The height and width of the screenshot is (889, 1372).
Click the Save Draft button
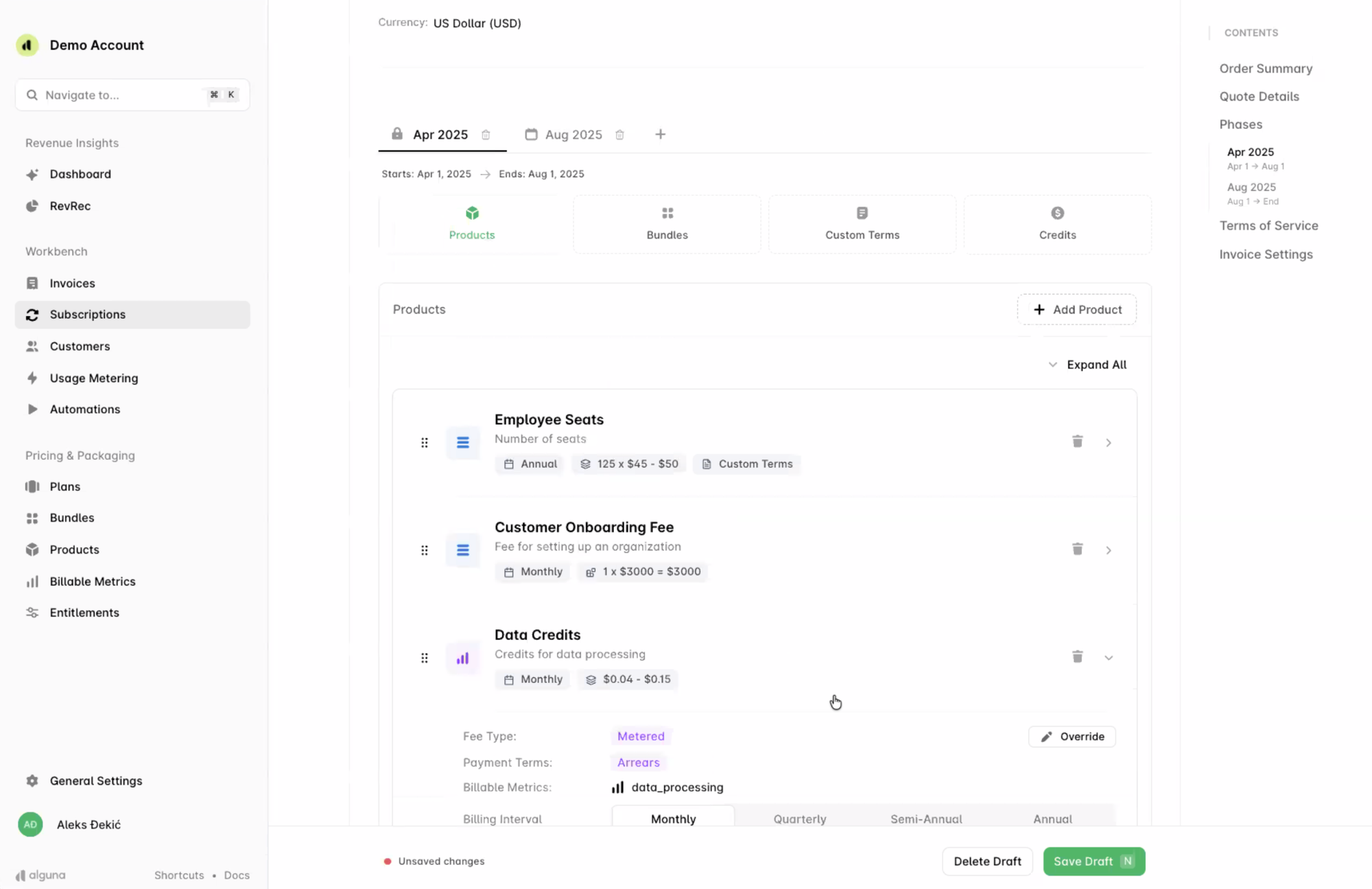tap(1093, 861)
